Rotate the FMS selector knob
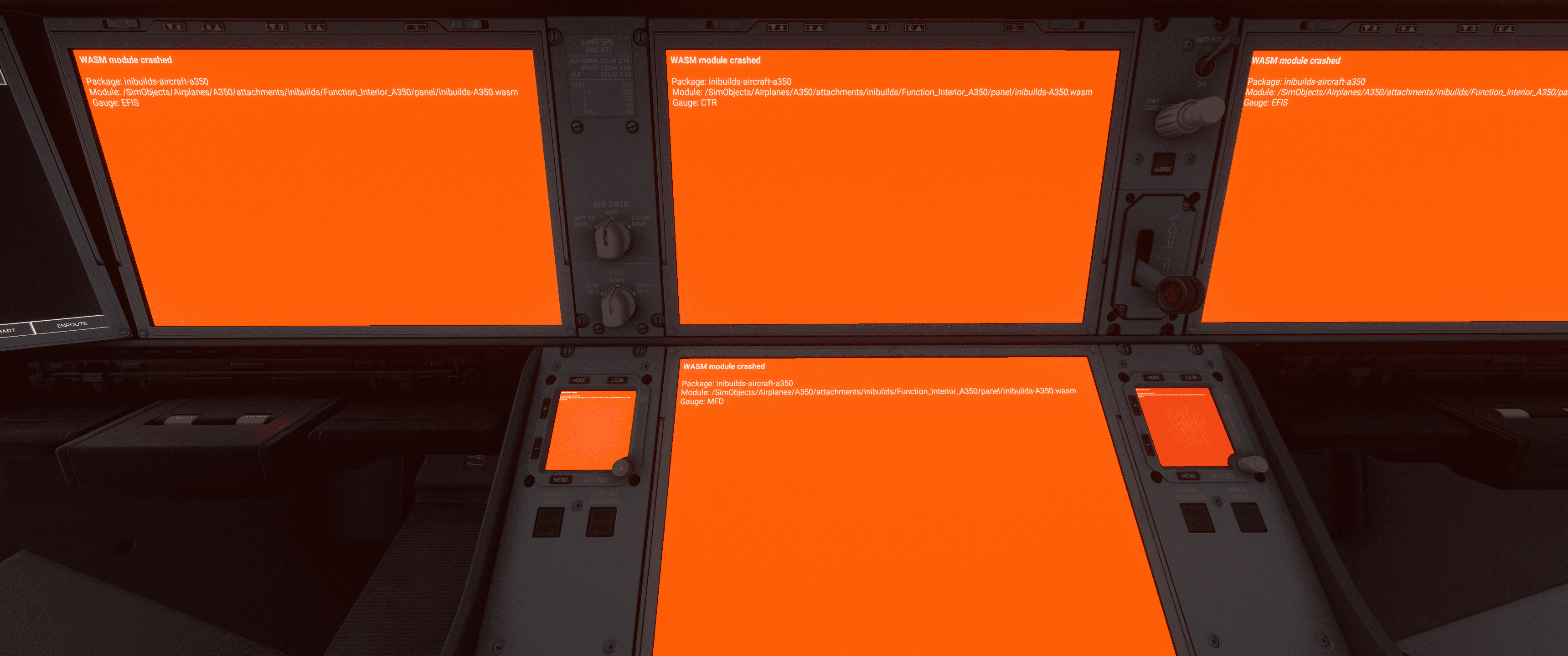This screenshot has height=656, width=1568. 617,304
